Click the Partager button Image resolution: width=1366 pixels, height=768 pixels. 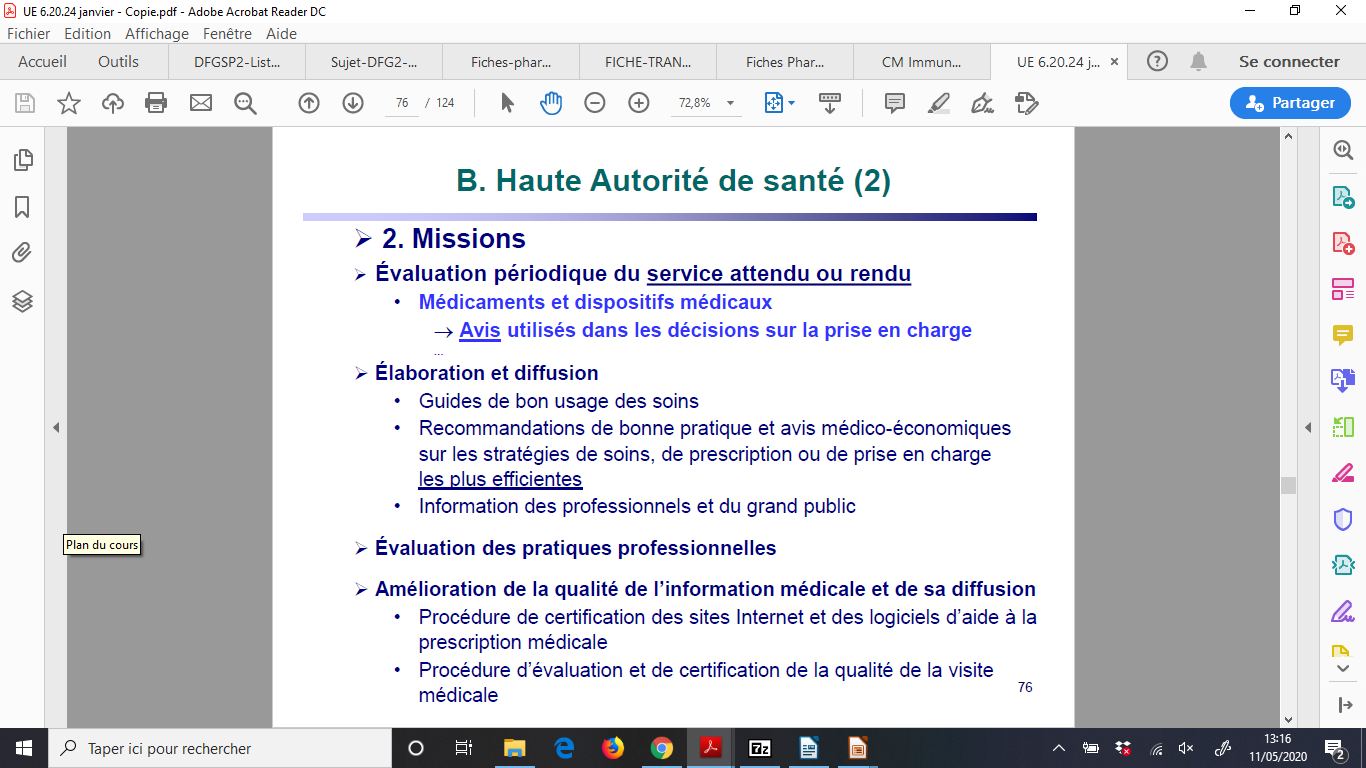tap(1289, 103)
